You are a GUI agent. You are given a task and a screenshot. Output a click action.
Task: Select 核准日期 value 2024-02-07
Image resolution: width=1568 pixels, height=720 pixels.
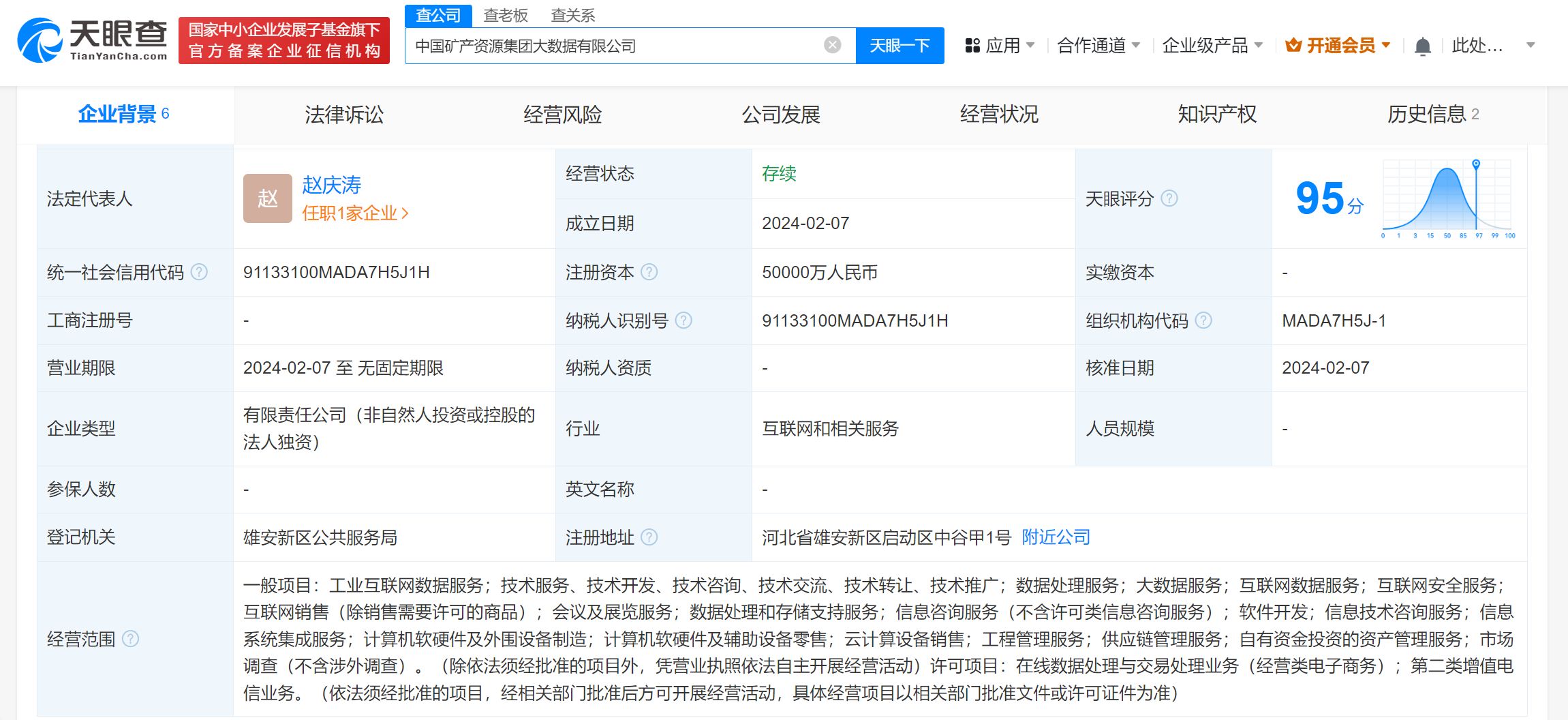coord(1325,367)
